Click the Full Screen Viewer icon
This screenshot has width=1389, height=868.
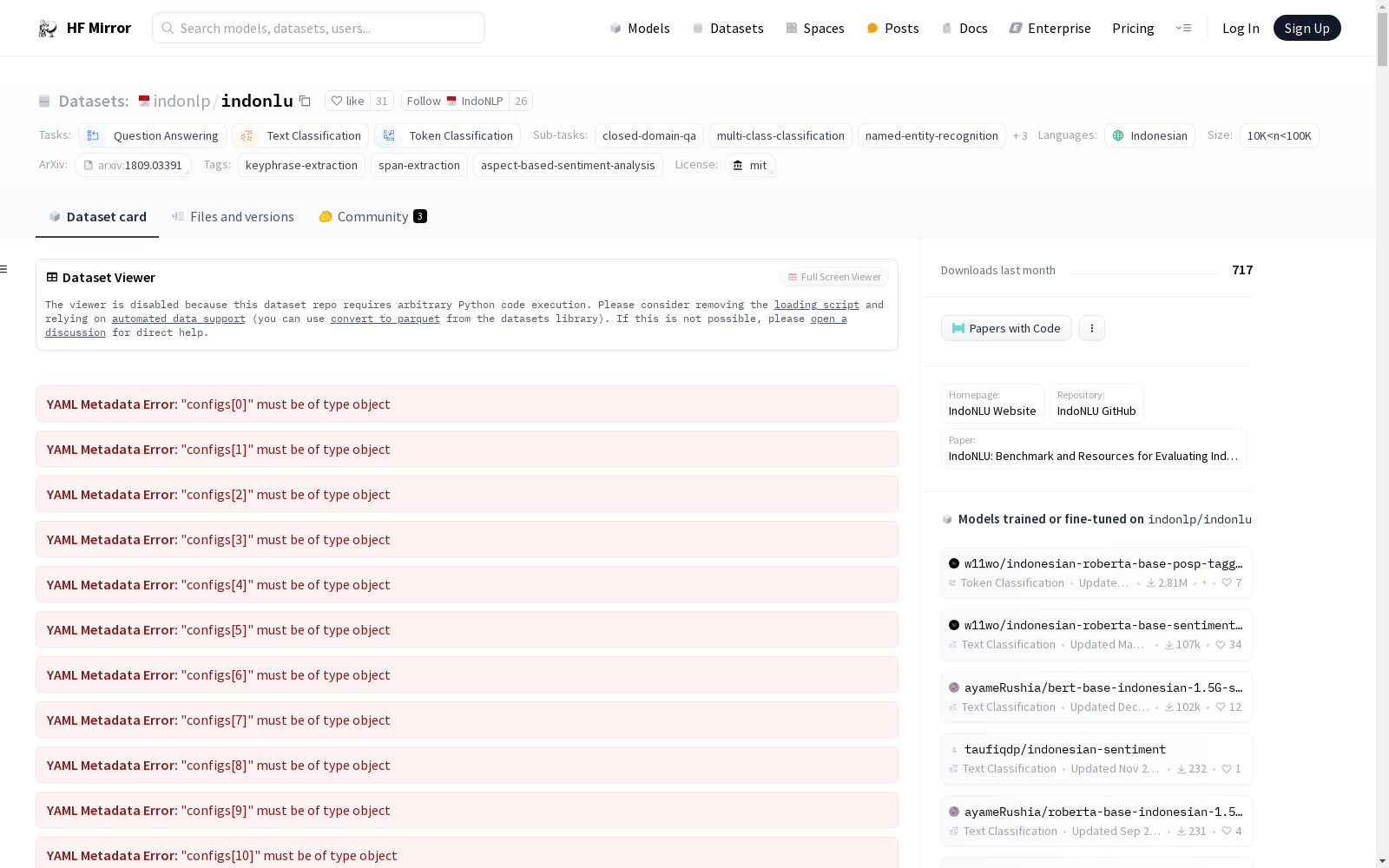(x=793, y=277)
